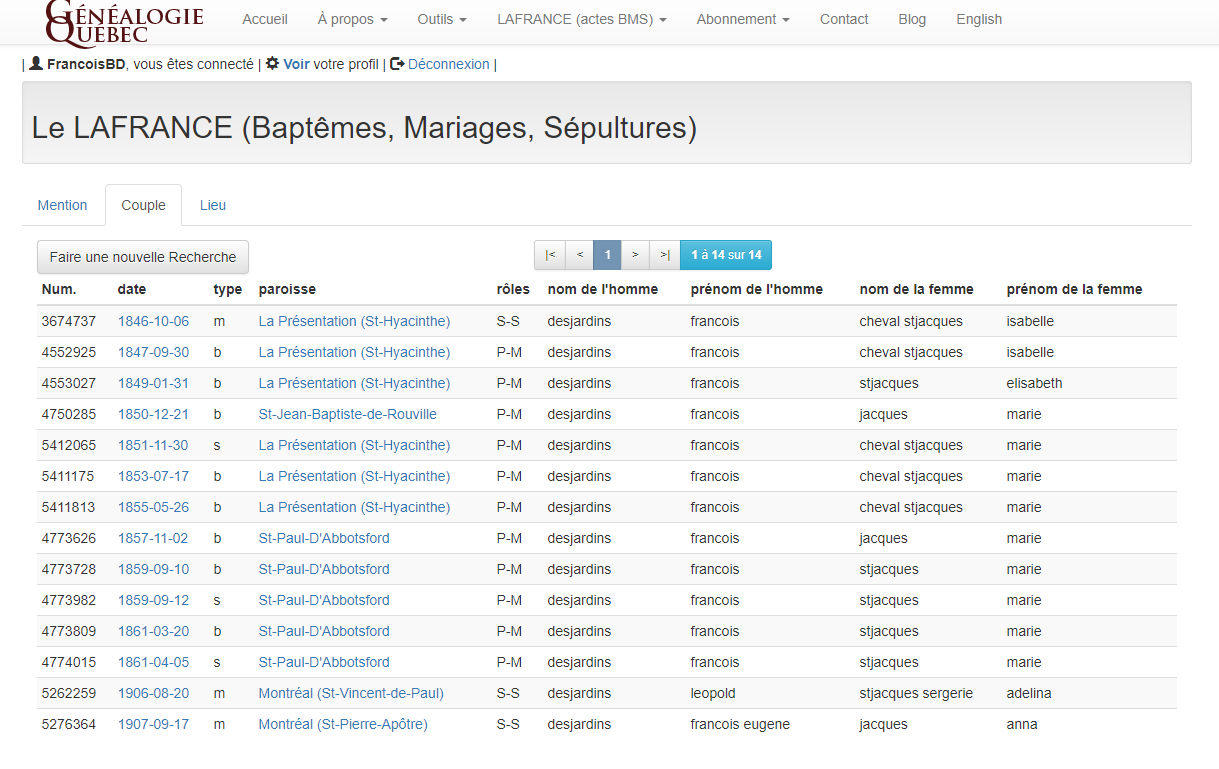The width and height of the screenshot is (1219, 769).
Task: Open record dated 1853-07-17
Action: [153, 476]
